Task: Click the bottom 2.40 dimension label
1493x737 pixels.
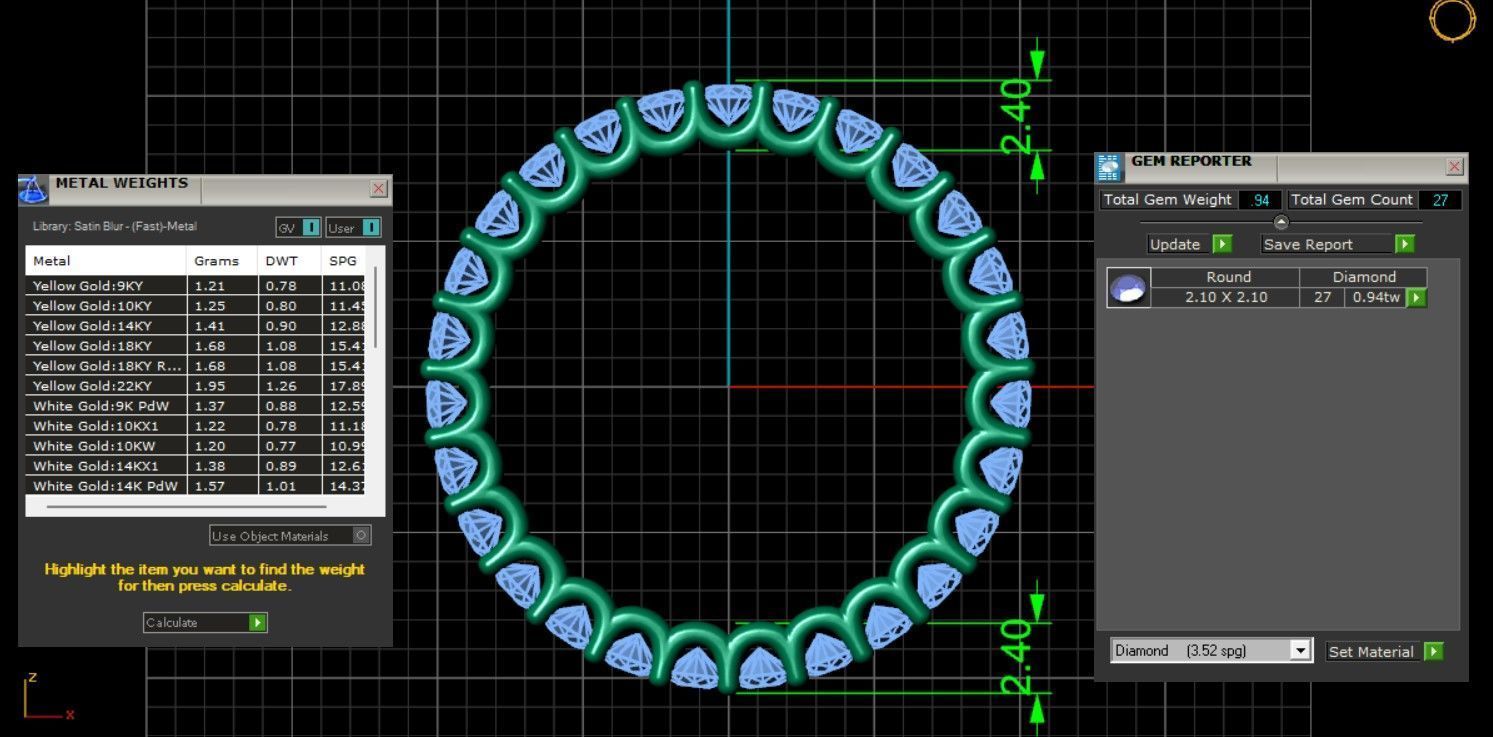Action: point(1016,656)
